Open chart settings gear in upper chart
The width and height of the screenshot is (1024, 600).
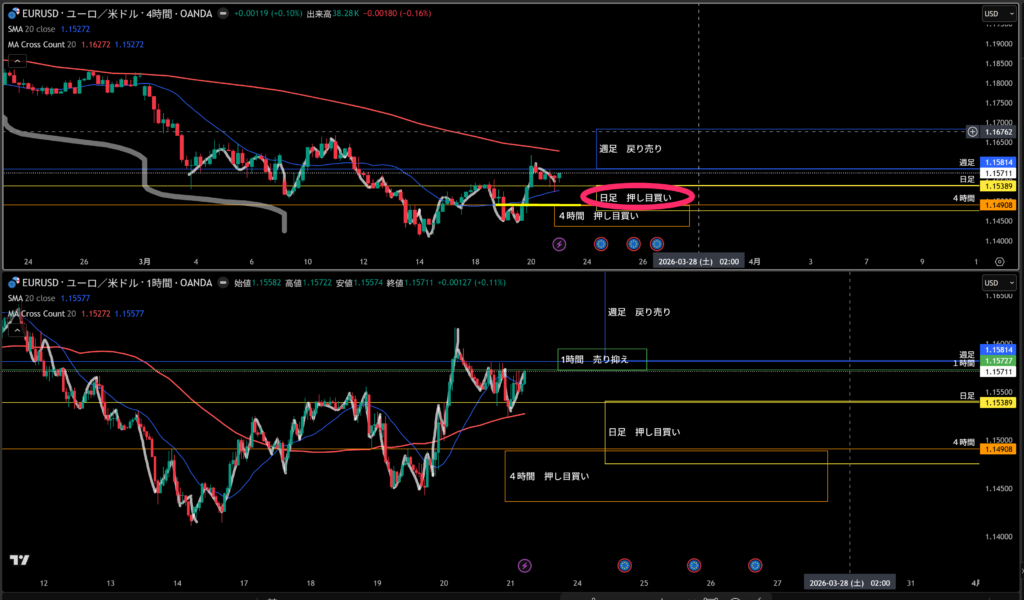click(x=999, y=260)
